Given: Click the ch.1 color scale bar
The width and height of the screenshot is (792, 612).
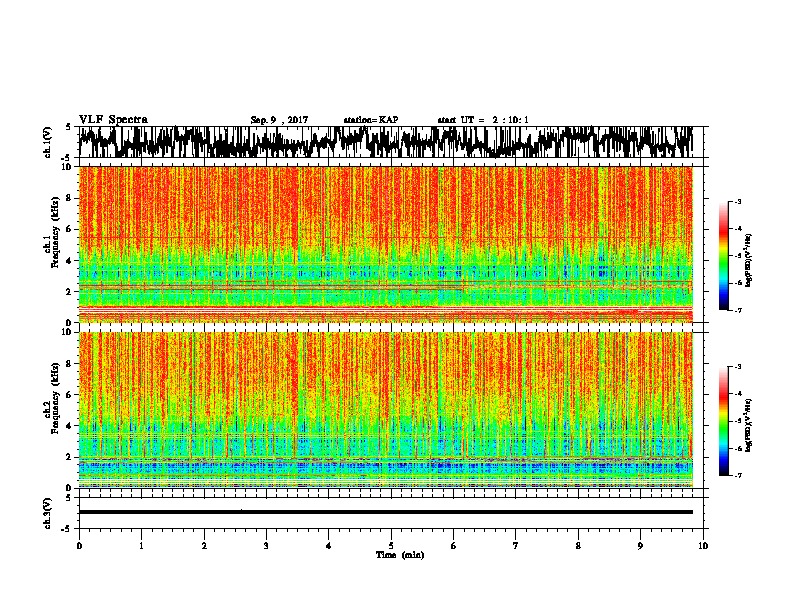Looking at the screenshot, I should coord(724,256).
